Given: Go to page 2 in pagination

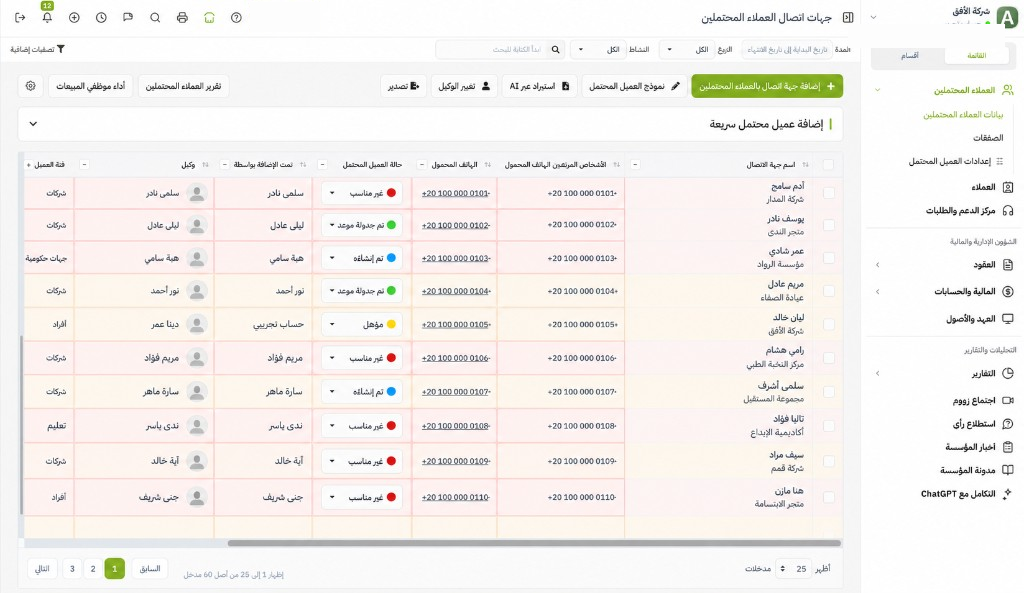Looking at the screenshot, I should [93, 569].
